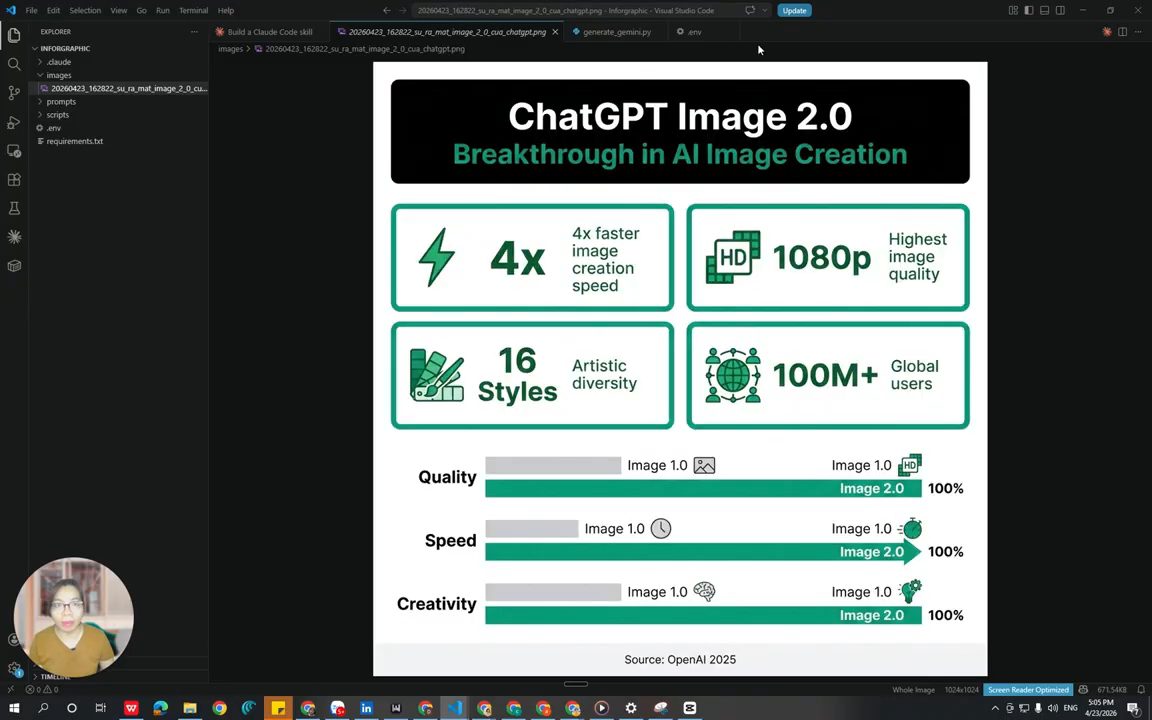Open the View menu
Image resolution: width=1152 pixels, height=720 pixels.
[x=119, y=10]
